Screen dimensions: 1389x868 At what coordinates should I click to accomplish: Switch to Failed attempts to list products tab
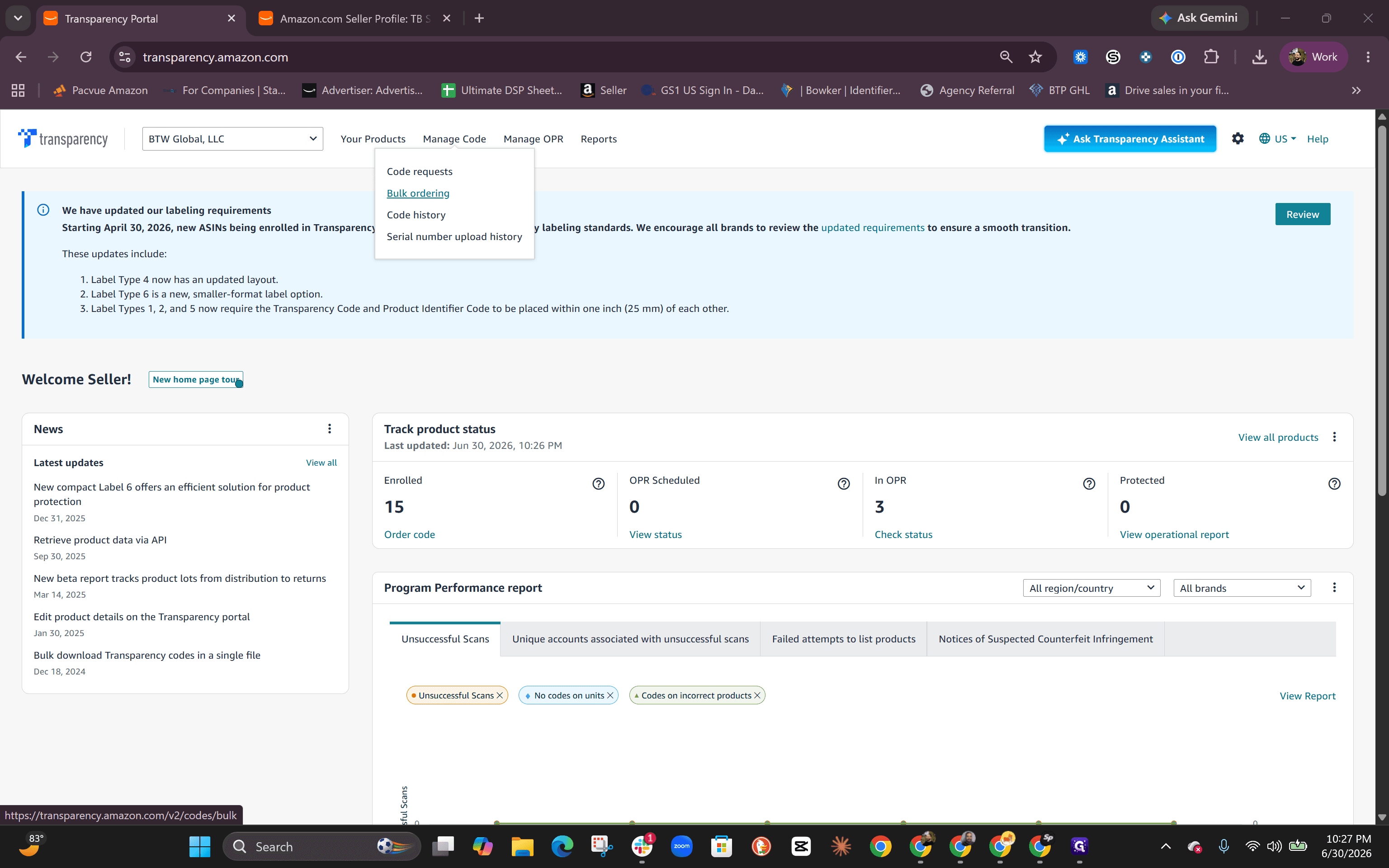[x=843, y=639]
